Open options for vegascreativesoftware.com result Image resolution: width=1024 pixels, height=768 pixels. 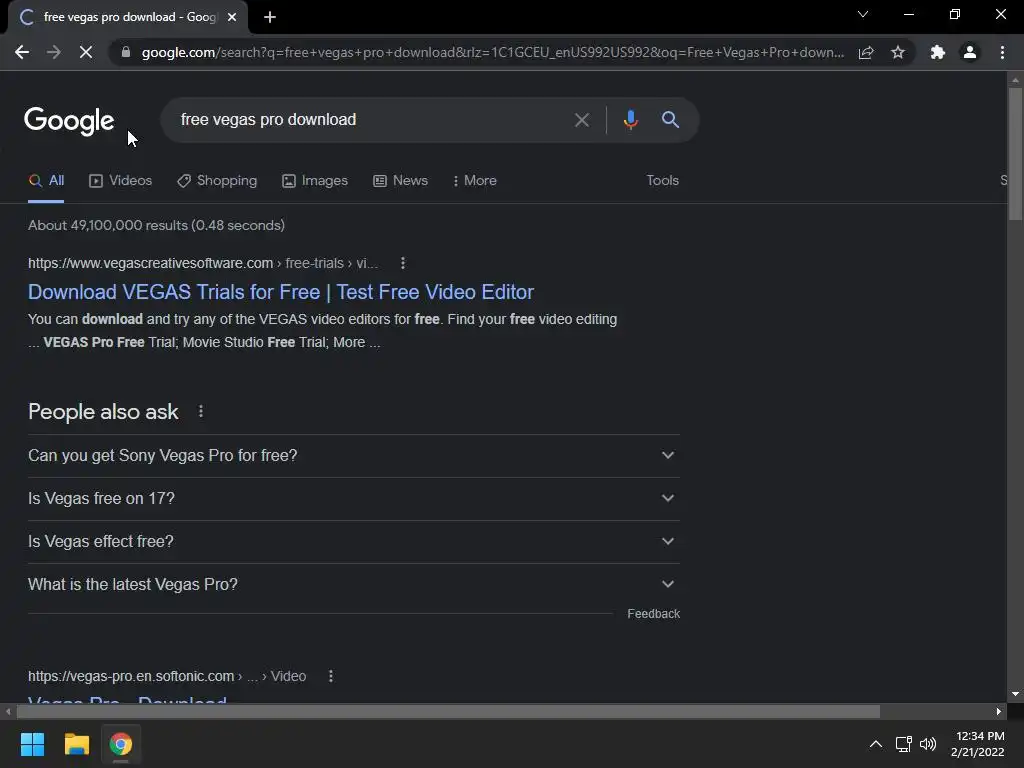pos(403,263)
